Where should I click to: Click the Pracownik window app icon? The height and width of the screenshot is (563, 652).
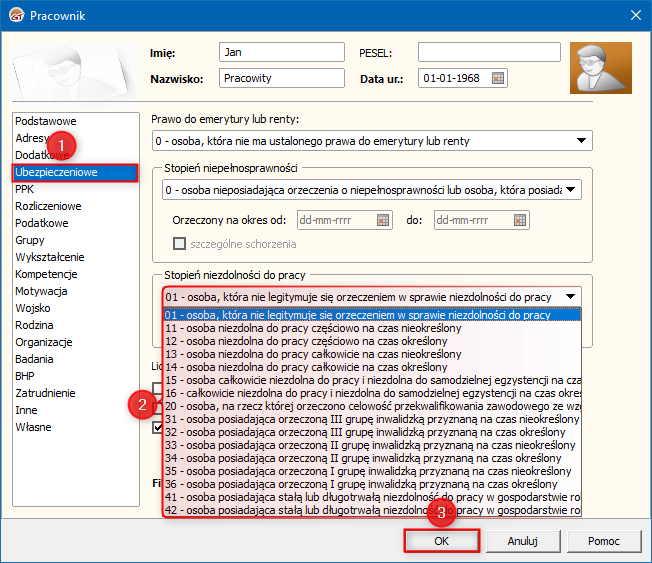[17, 15]
